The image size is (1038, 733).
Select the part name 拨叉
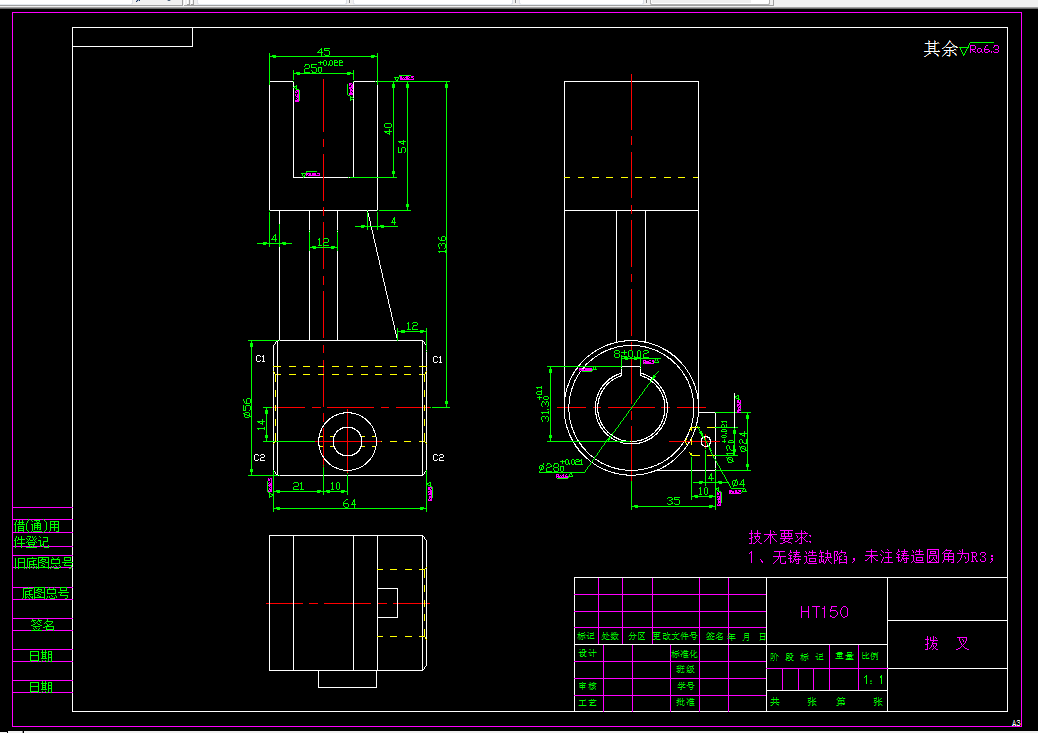click(947, 643)
